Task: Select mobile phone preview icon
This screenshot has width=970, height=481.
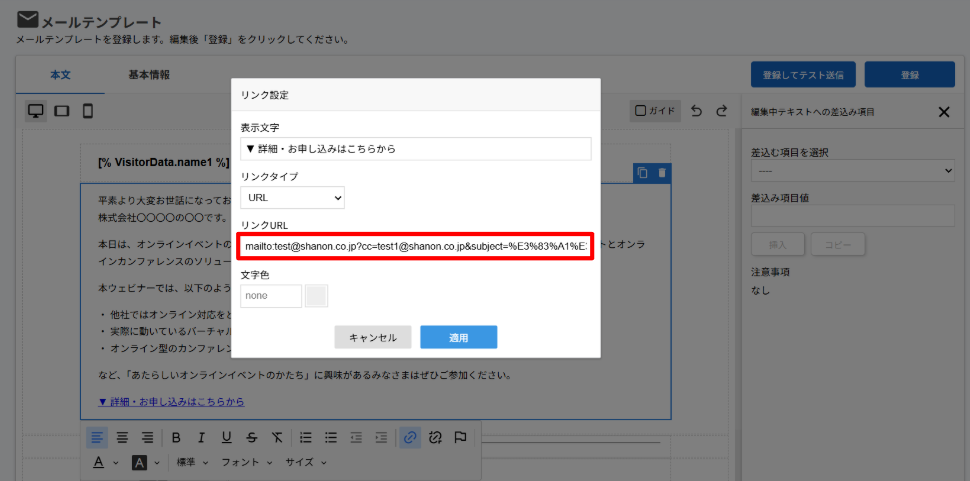Action: click(x=88, y=111)
